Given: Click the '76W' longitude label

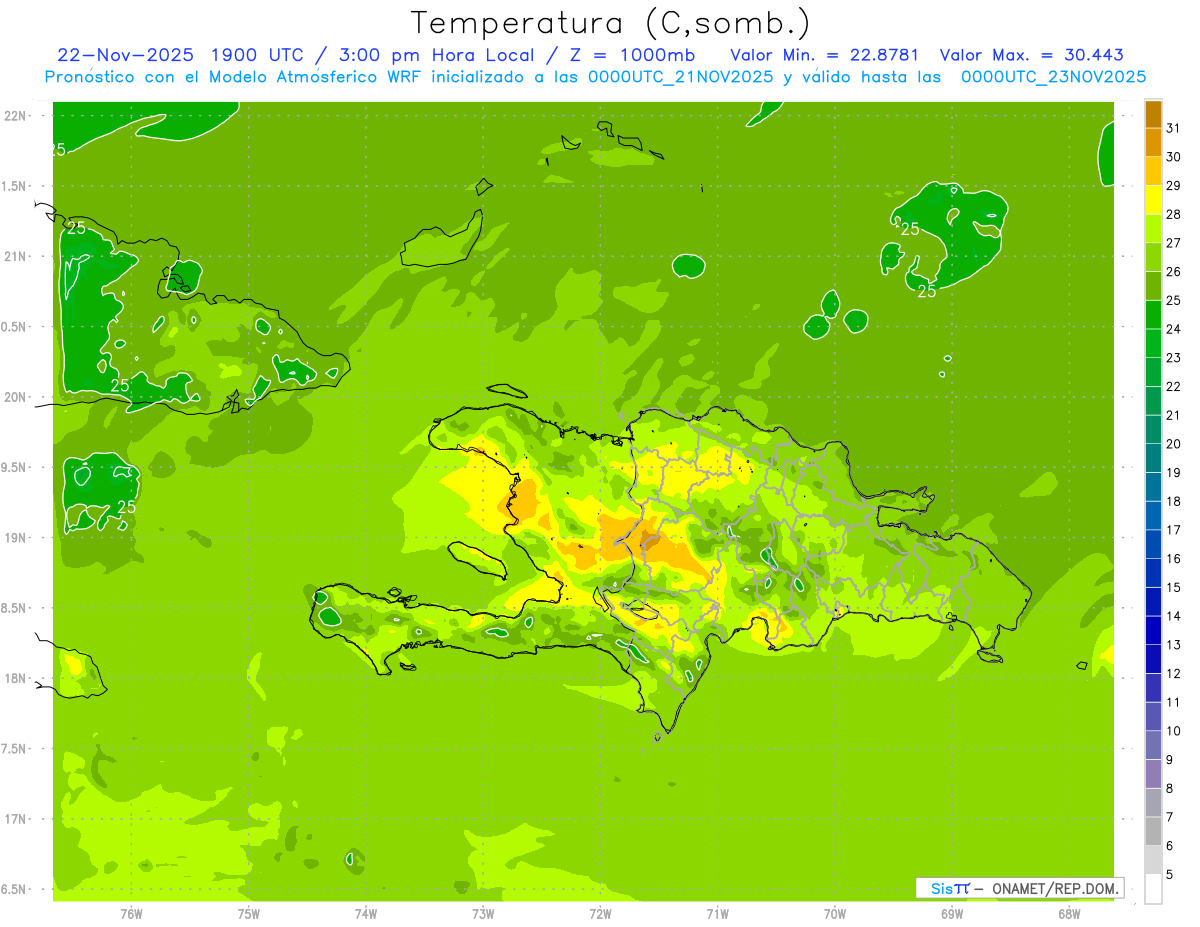Looking at the screenshot, I should 131,914.
